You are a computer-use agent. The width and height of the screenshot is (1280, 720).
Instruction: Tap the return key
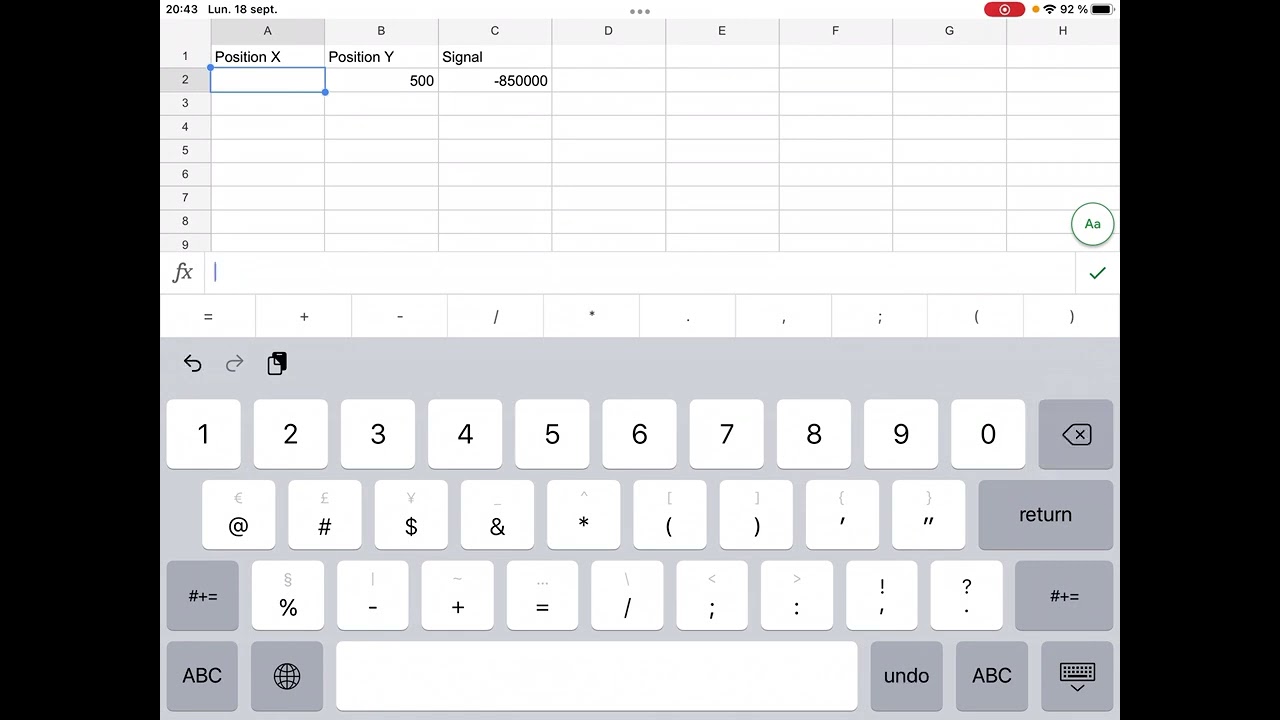pyautogui.click(x=1045, y=515)
